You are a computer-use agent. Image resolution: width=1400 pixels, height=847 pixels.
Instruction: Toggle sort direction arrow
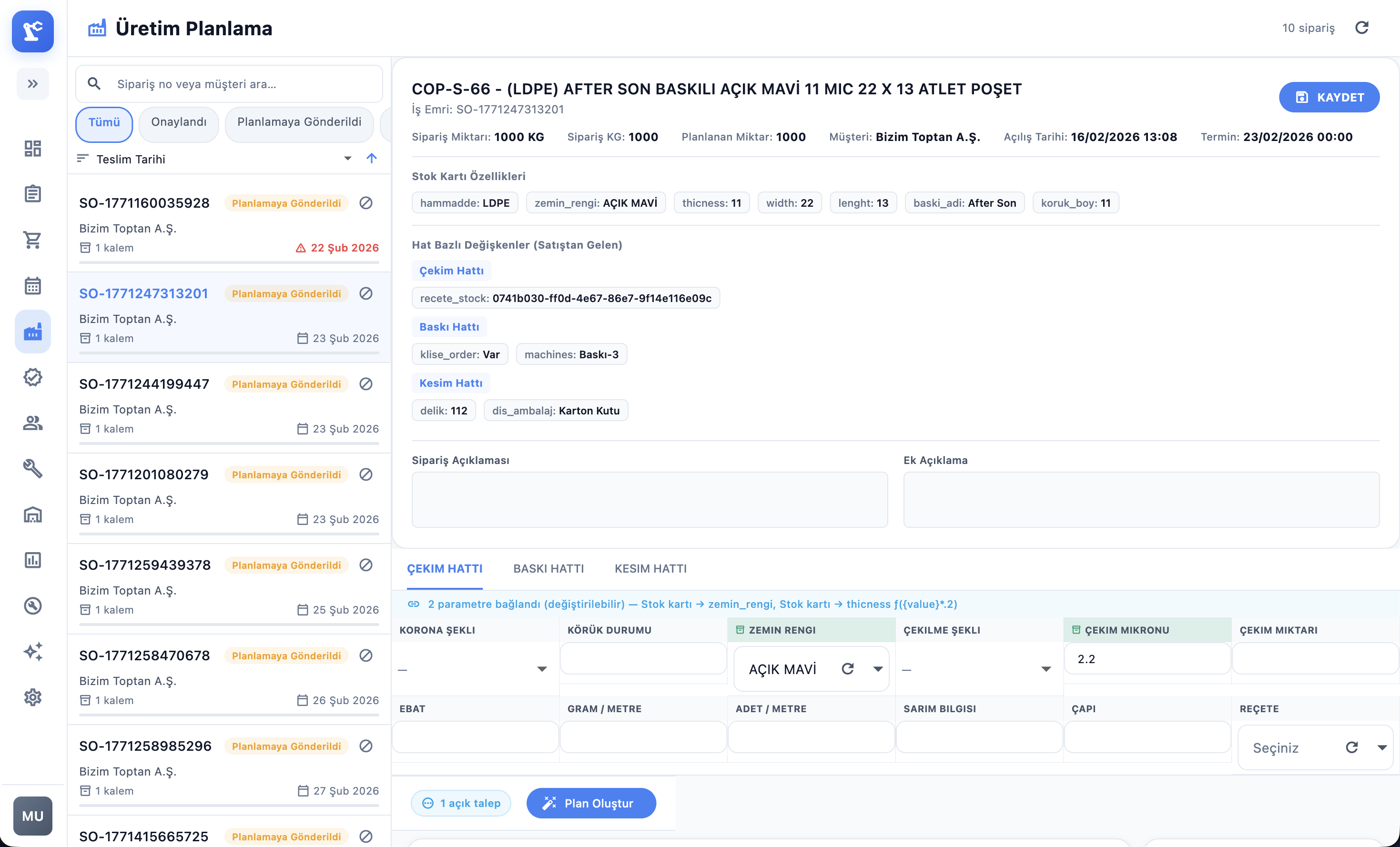click(372, 159)
